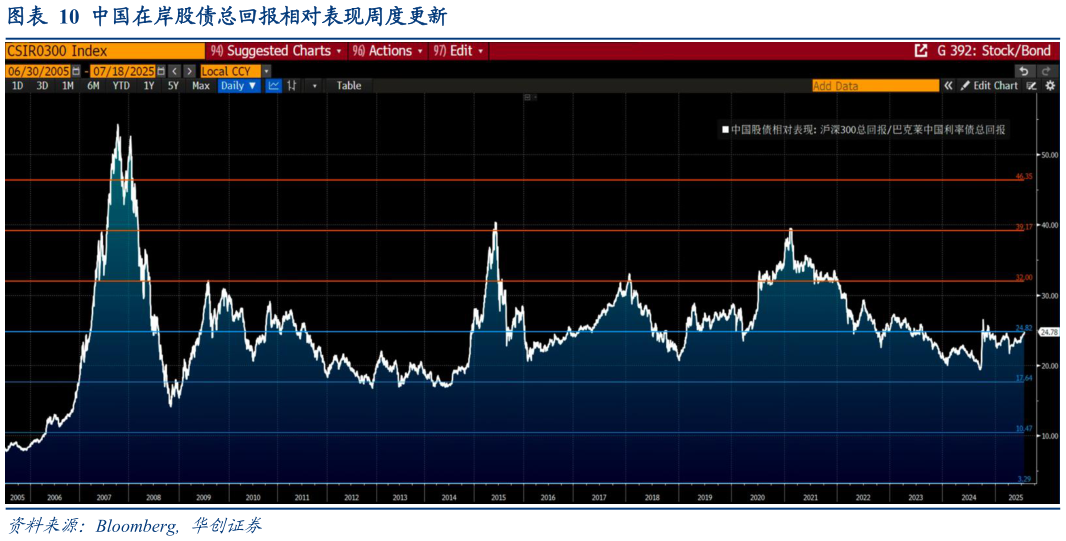Open the Daily frequency dropdown
Screen dimensions: 1066x541
pyautogui.click(x=239, y=86)
